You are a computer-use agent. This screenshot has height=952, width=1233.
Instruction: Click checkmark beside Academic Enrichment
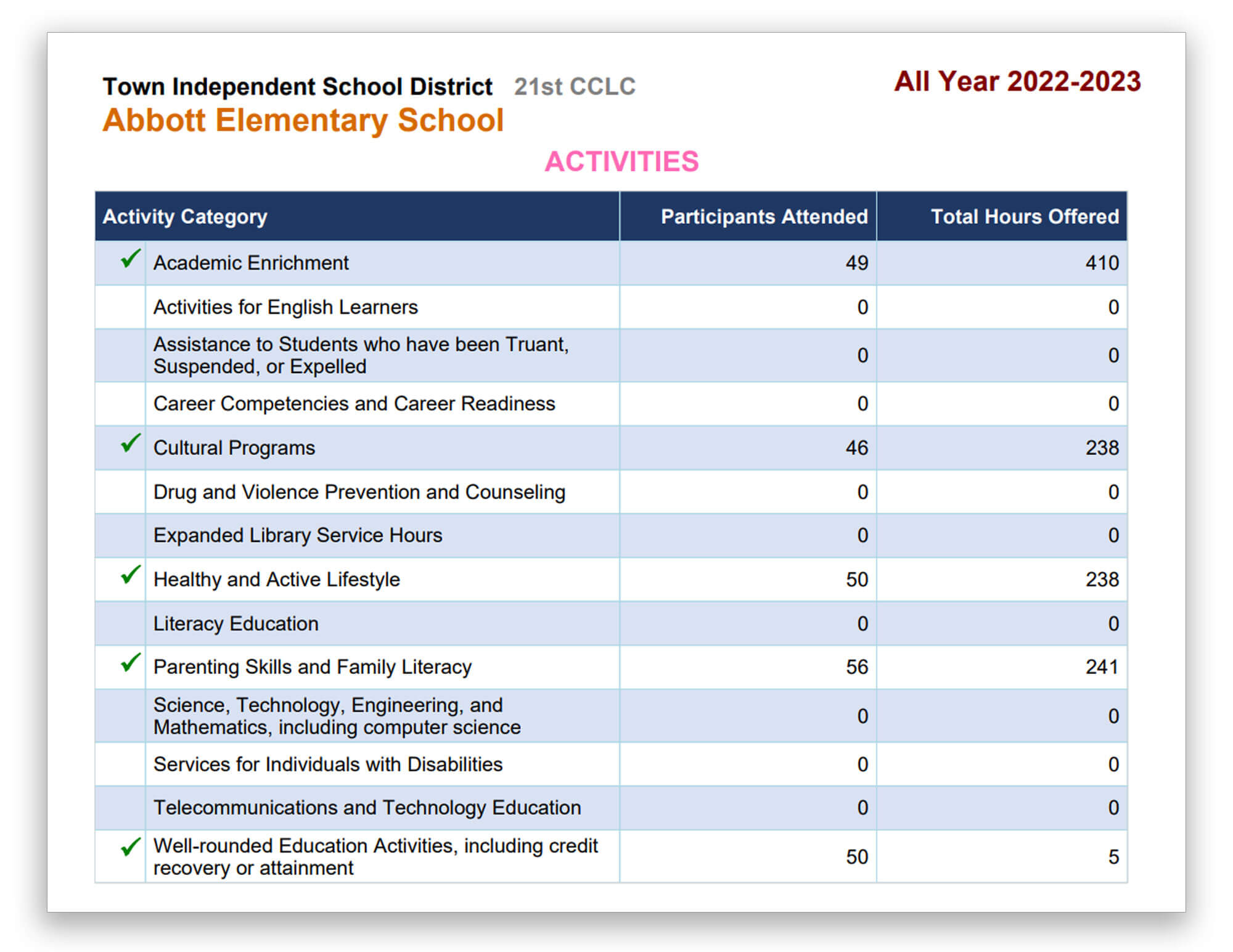[130, 258]
